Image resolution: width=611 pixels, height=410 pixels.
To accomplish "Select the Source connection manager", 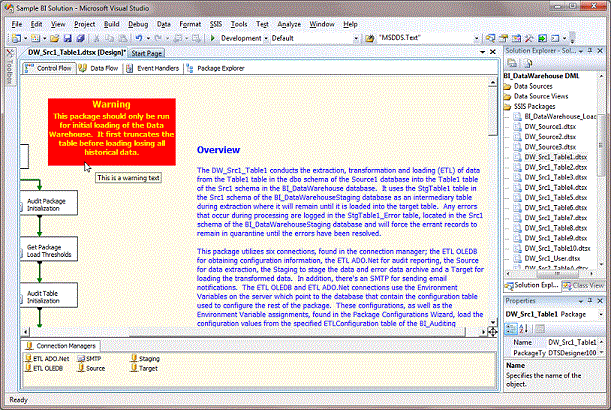I will (x=92, y=368).
